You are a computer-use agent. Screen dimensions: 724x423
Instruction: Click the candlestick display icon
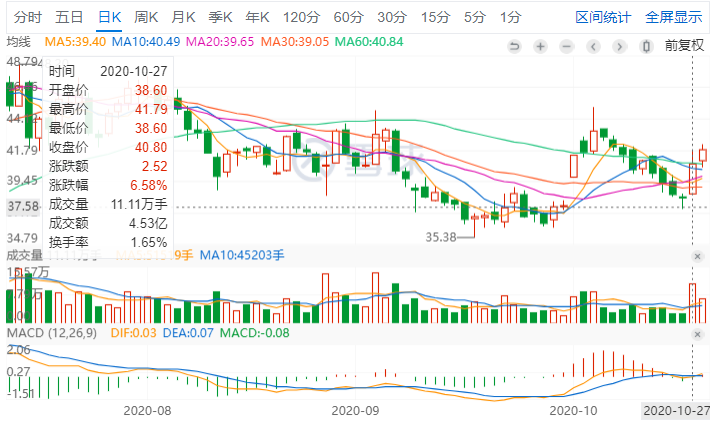tap(646, 46)
